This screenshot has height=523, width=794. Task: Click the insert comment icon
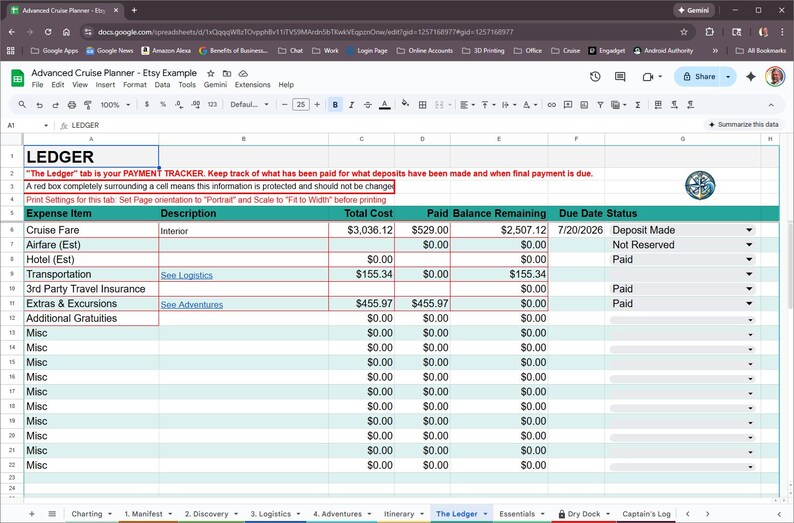568,105
